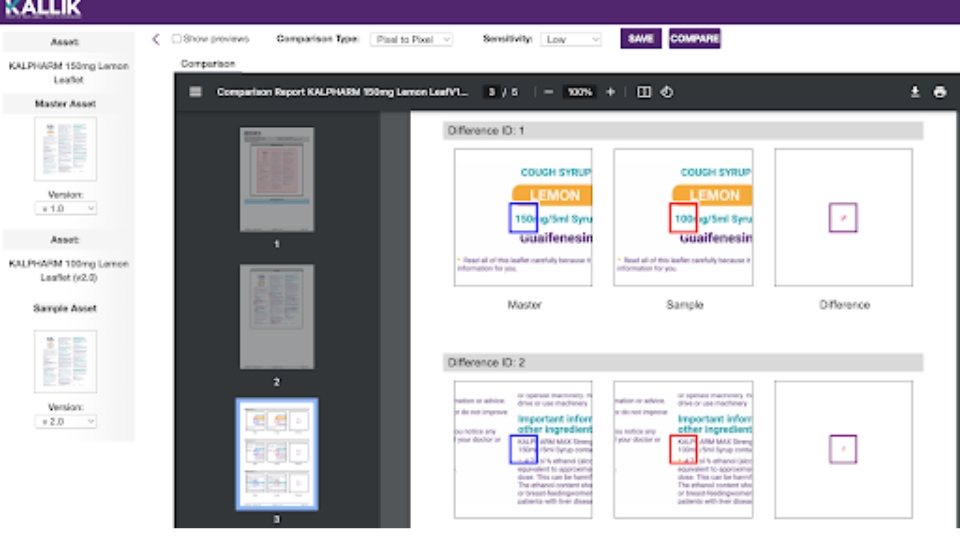
Task: Zoom in with the plus icon
Action: click(610, 92)
